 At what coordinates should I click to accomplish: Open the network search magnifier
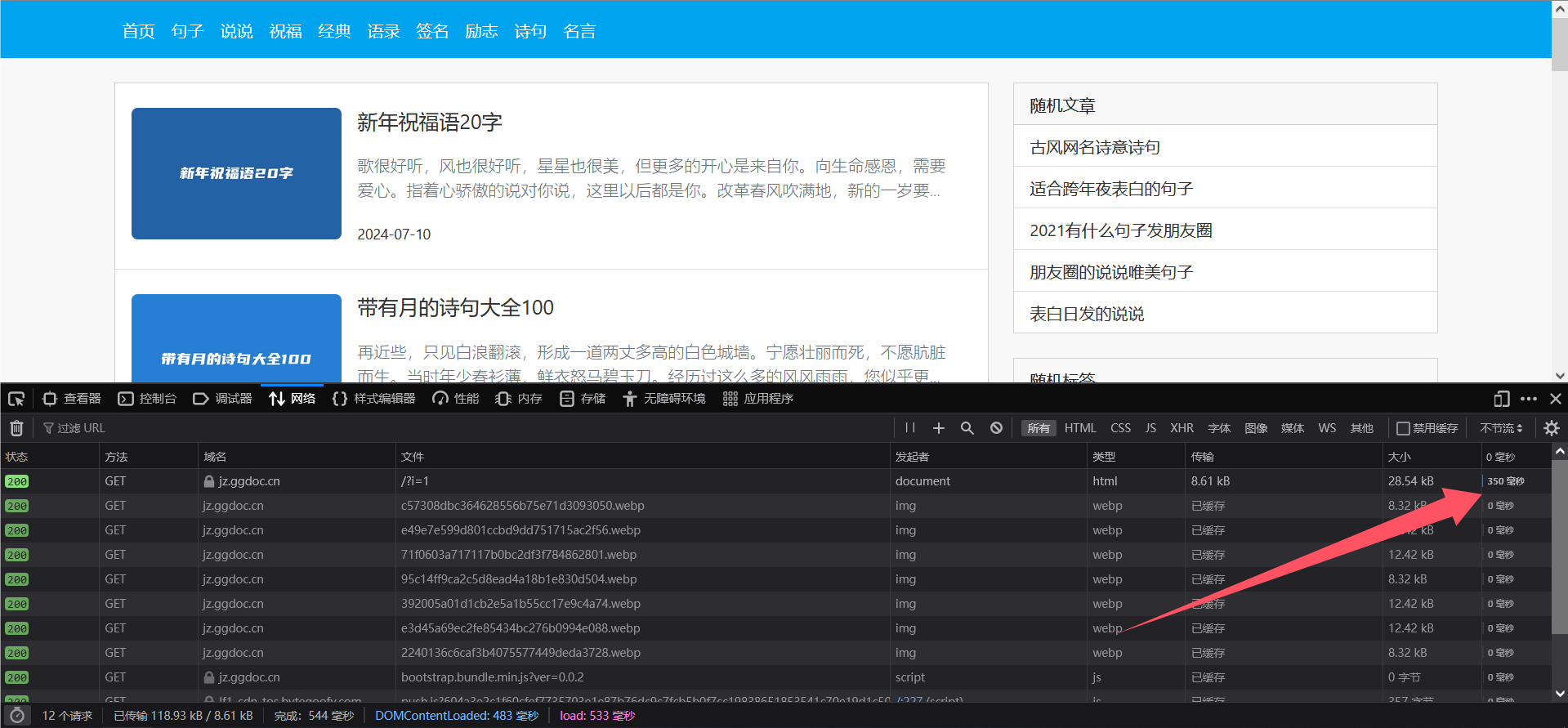tap(967, 428)
